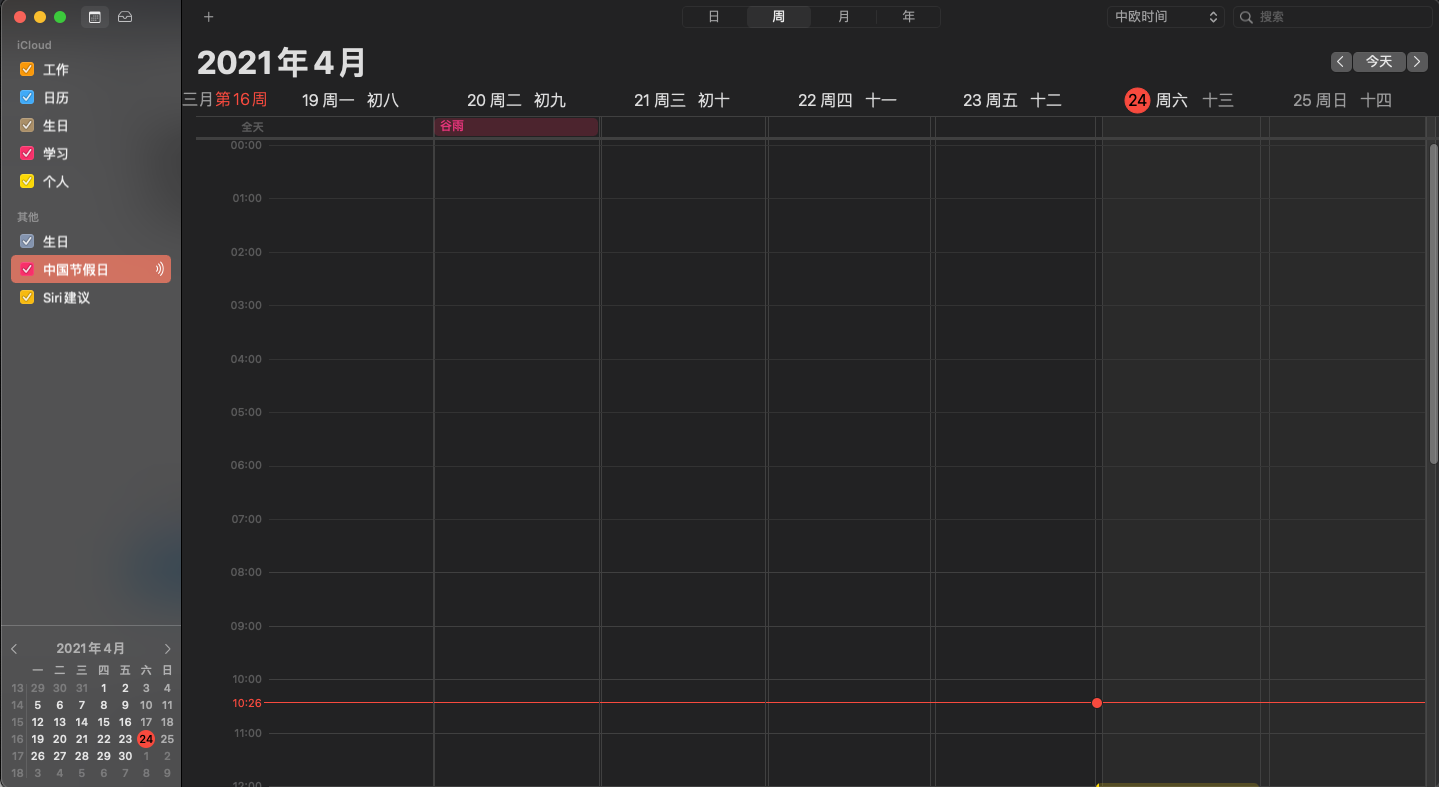Select the 谷雨 all-day event
The image size is (1439, 787).
(516, 127)
